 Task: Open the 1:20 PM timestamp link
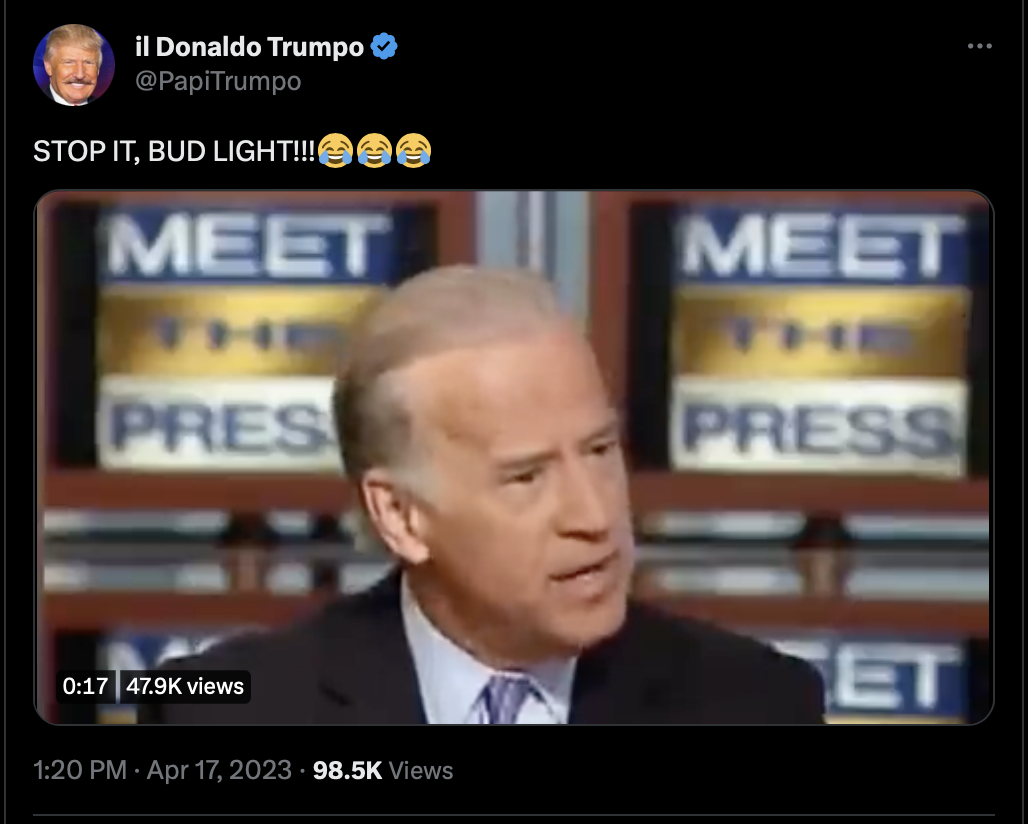click(x=79, y=770)
